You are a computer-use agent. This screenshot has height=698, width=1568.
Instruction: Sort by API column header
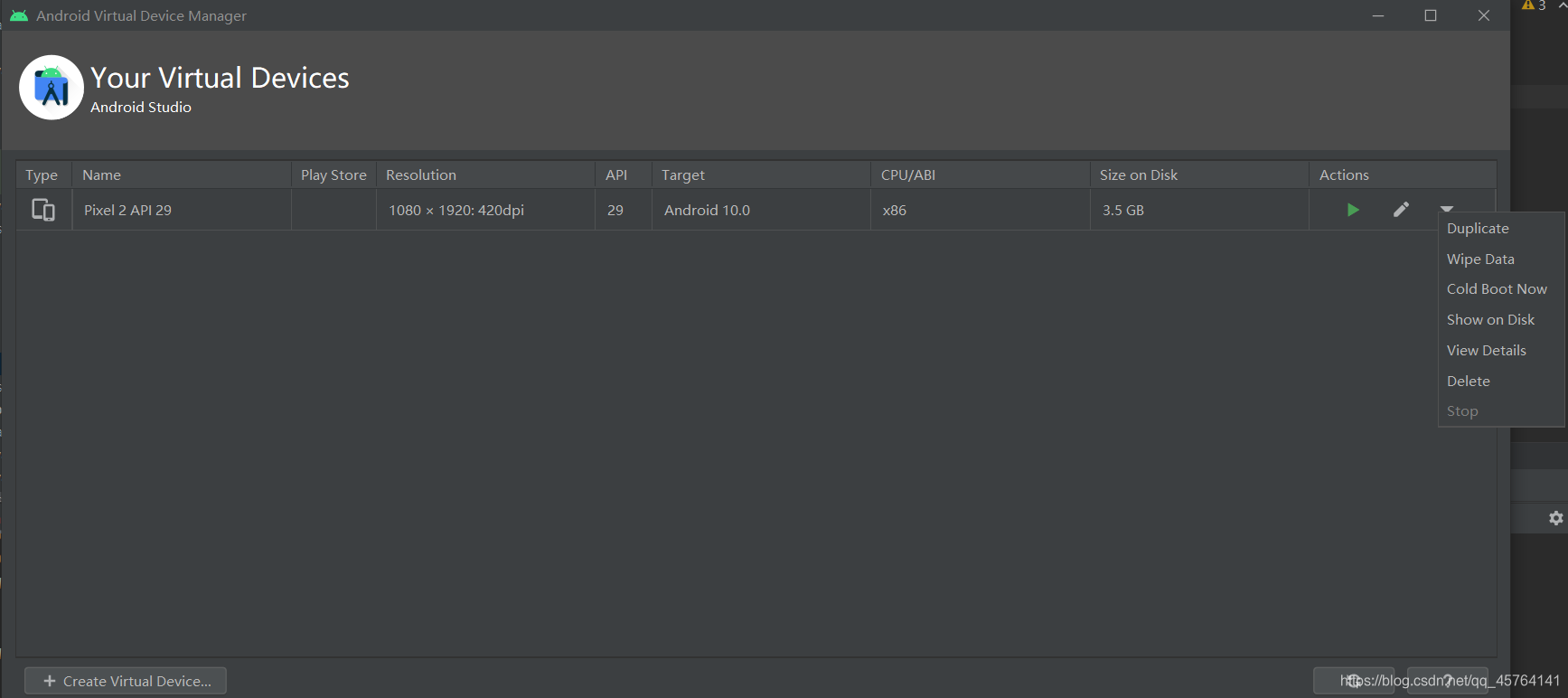coord(624,175)
